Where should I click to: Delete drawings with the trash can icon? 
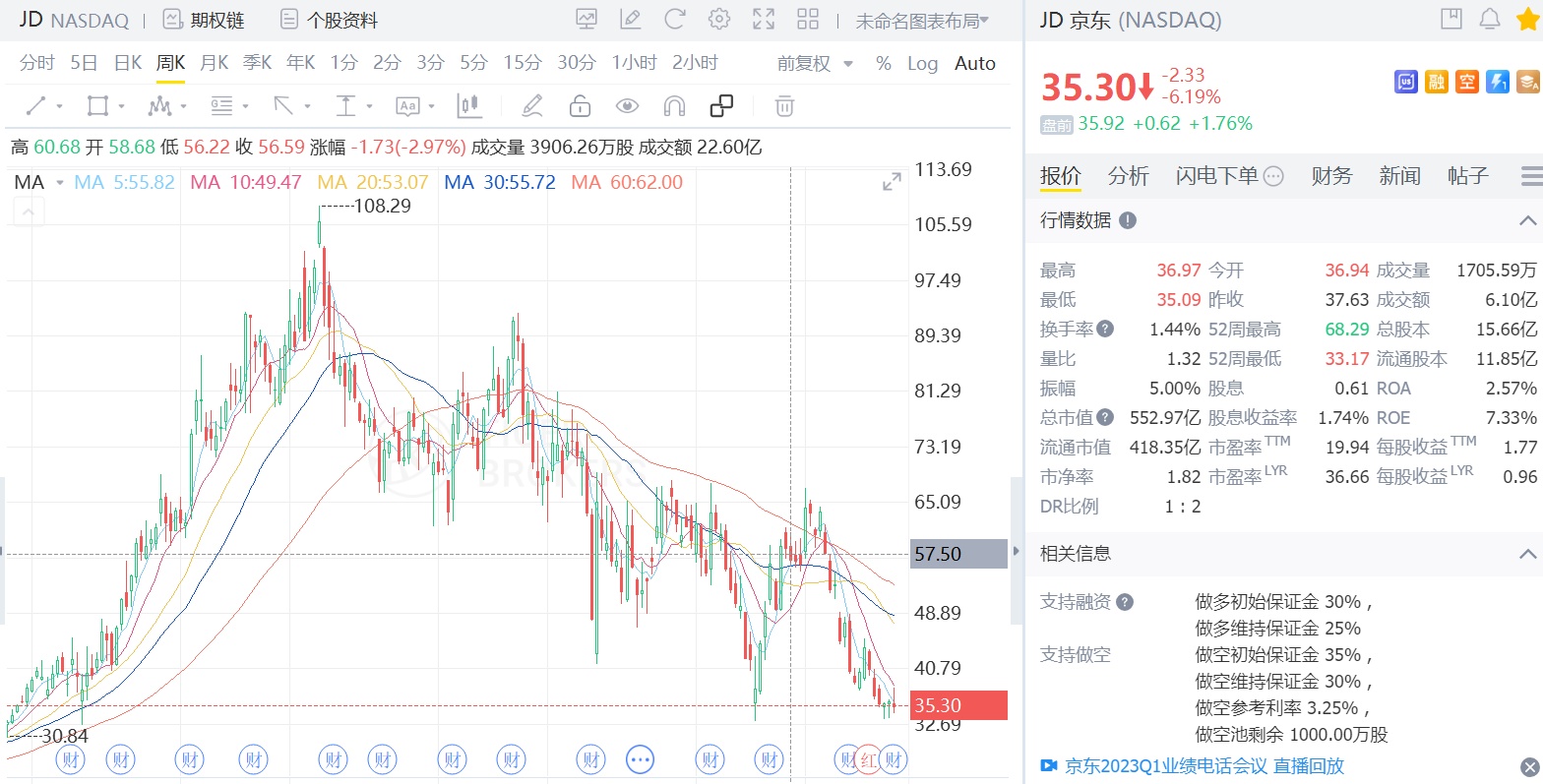[x=784, y=105]
